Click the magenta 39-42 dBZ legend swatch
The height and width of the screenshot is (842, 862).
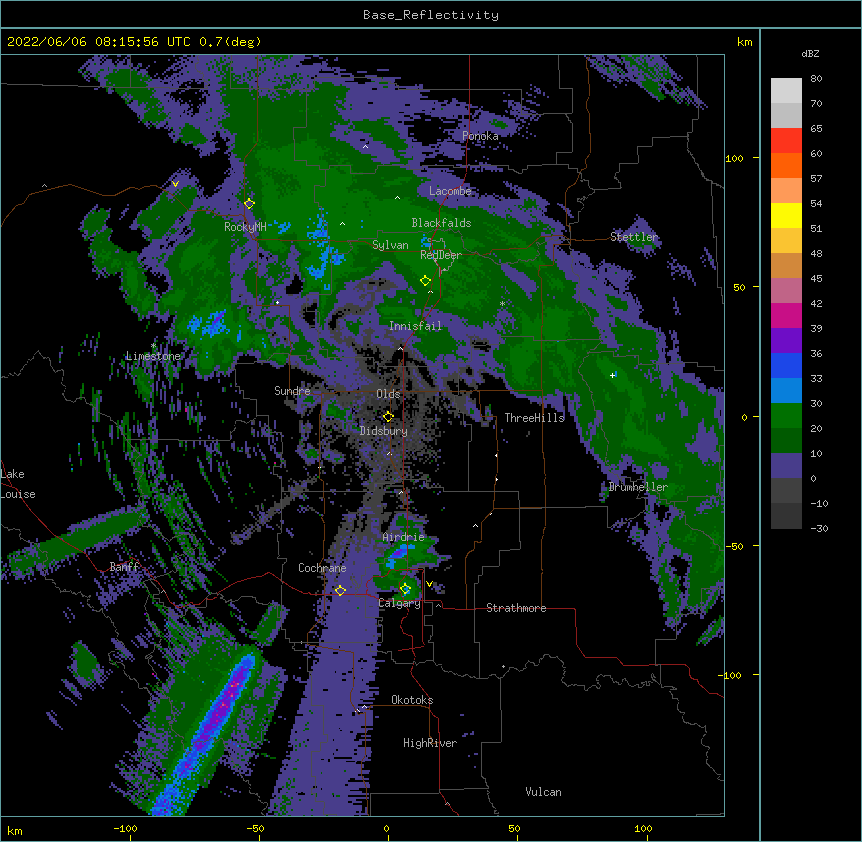click(786, 315)
